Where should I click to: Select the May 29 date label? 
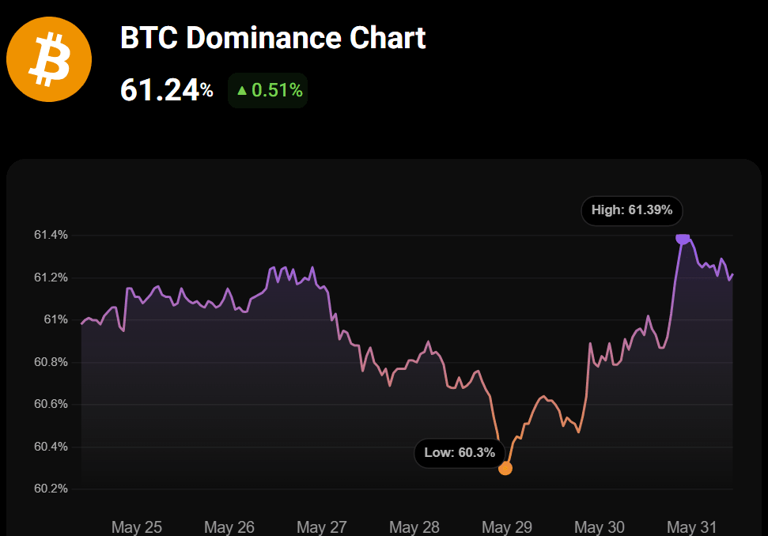(507, 526)
